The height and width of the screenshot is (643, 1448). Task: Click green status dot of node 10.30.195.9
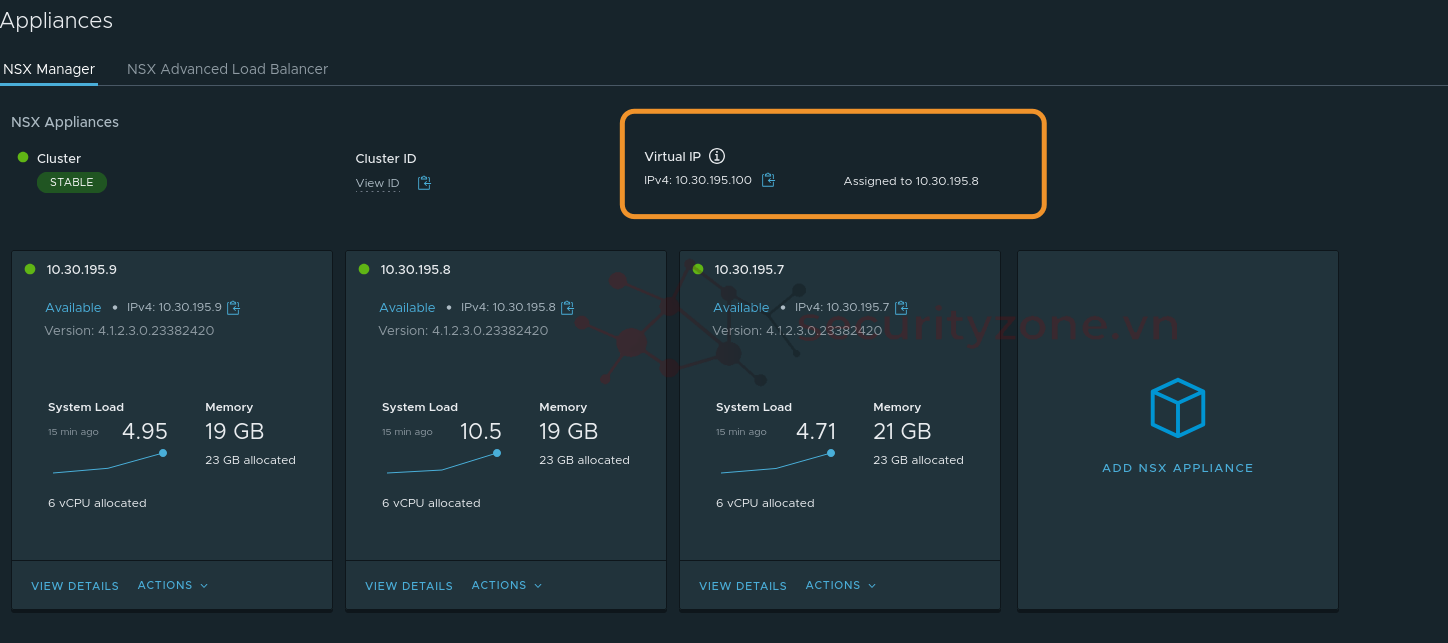click(x=30, y=269)
